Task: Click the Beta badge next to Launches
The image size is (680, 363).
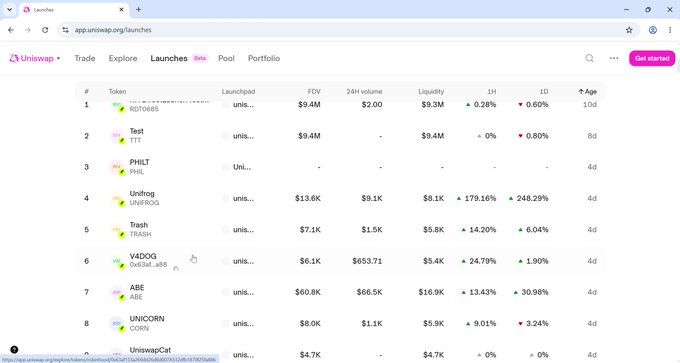Action: click(199, 58)
